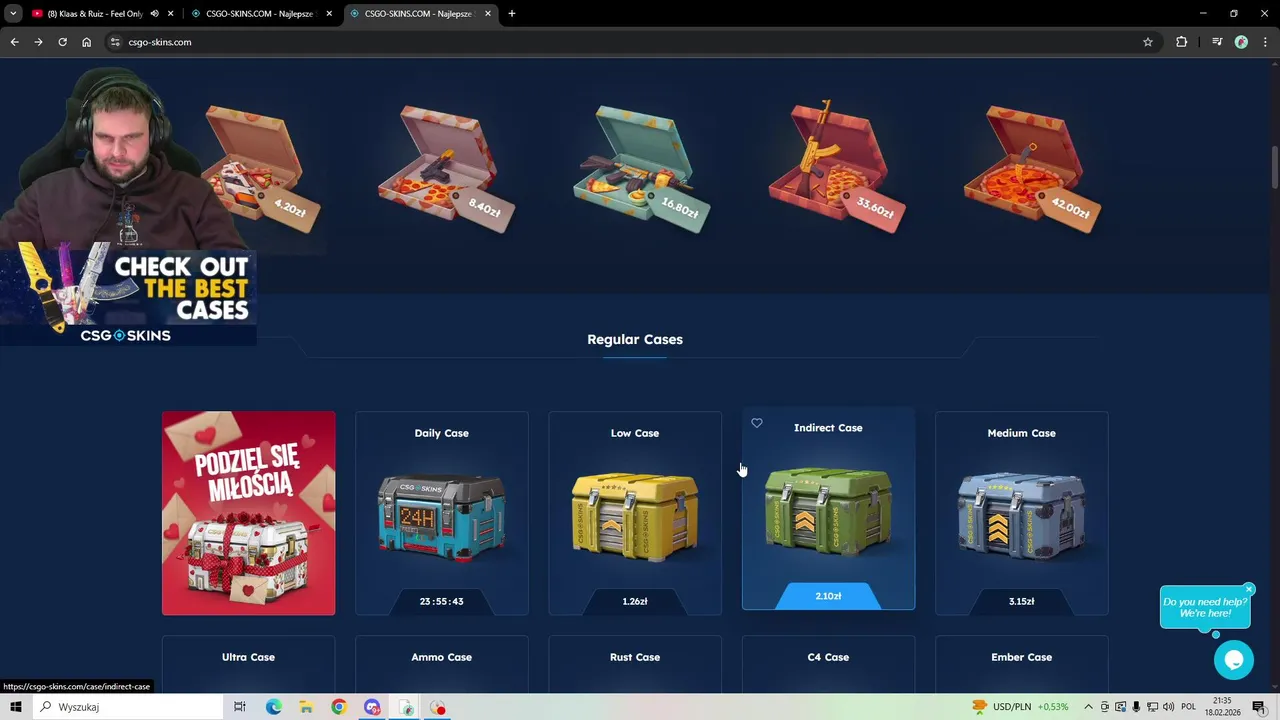The image size is (1280, 720).
Task: Click the 23:55:43 timer on Daily Case
Action: [441, 601]
